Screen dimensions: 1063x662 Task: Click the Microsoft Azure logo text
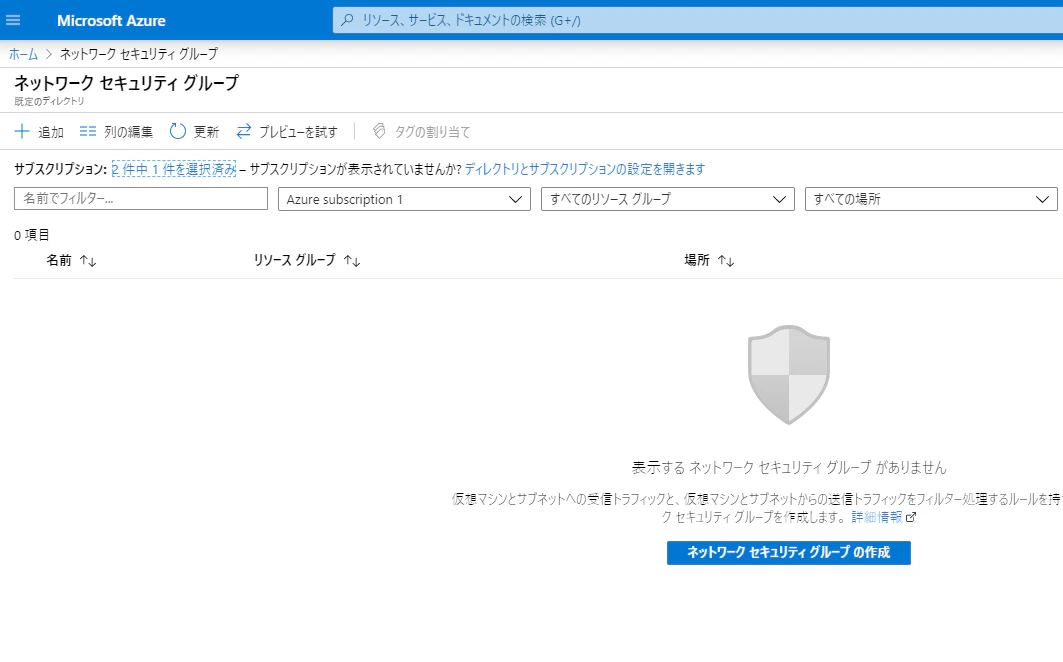pos(111,20)
